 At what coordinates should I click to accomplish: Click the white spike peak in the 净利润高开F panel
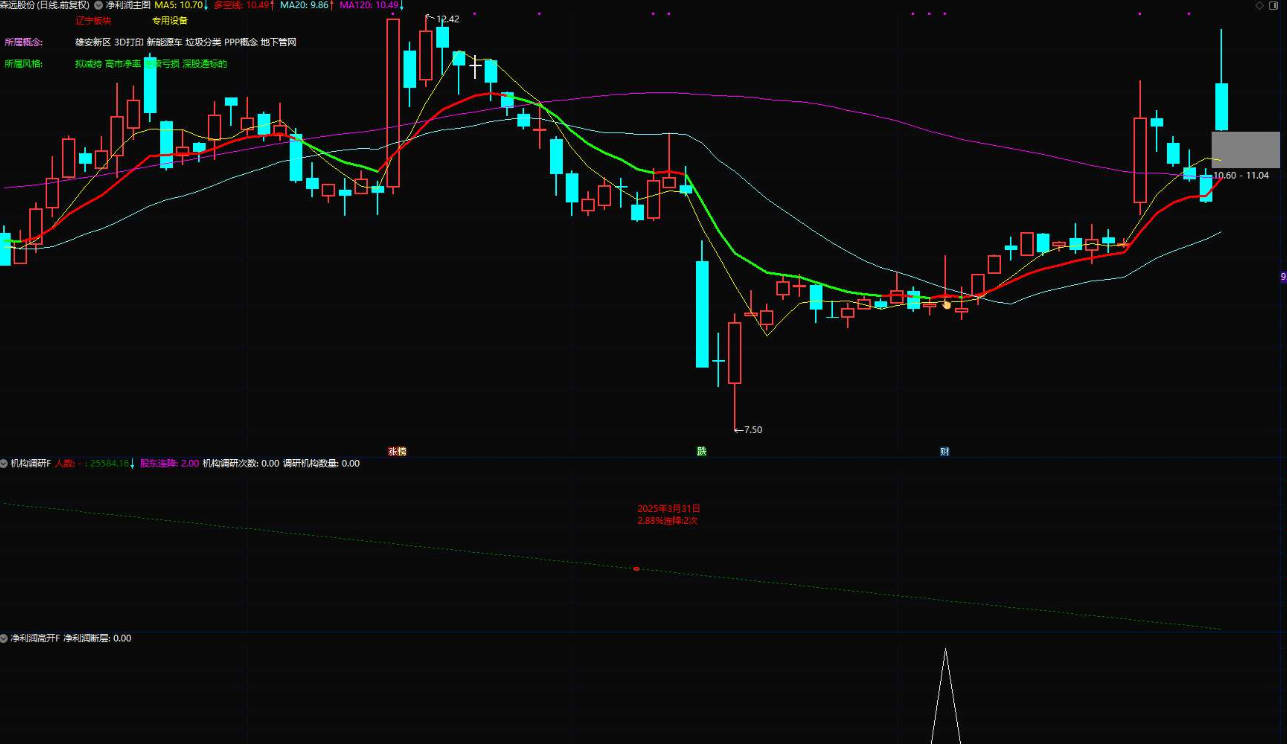[x=945, y=651]
